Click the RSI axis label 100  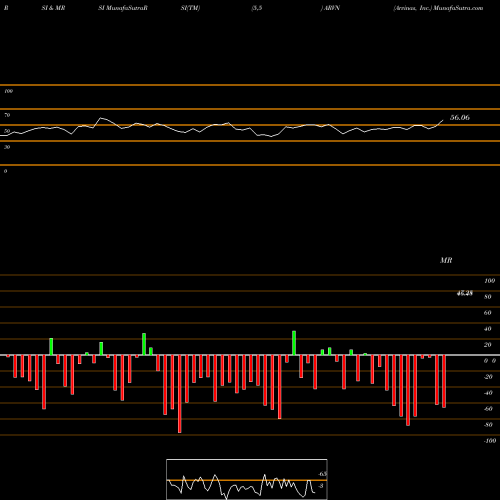click(9, 91)
